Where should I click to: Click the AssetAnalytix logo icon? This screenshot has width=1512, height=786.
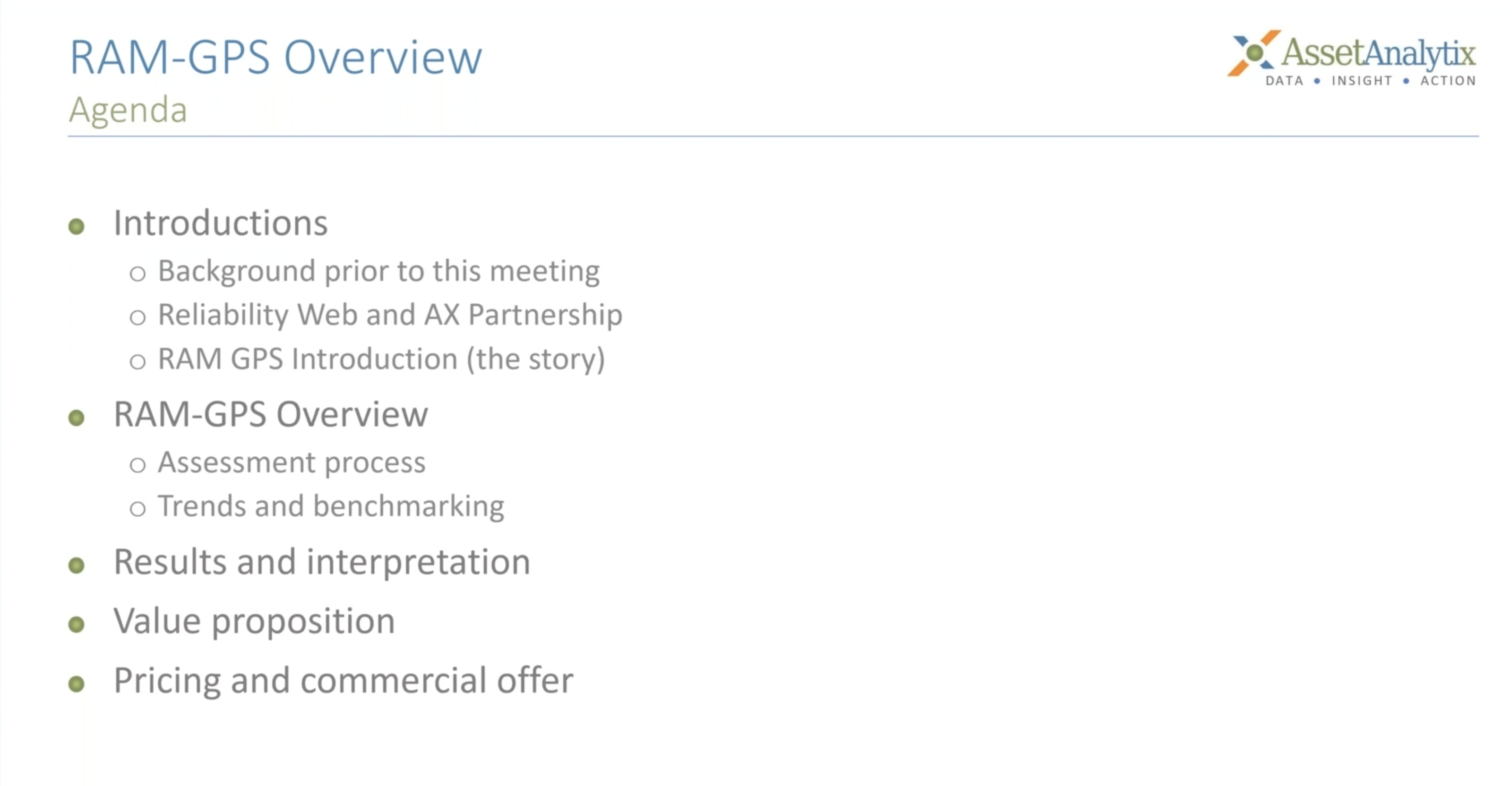(1254, 53)
